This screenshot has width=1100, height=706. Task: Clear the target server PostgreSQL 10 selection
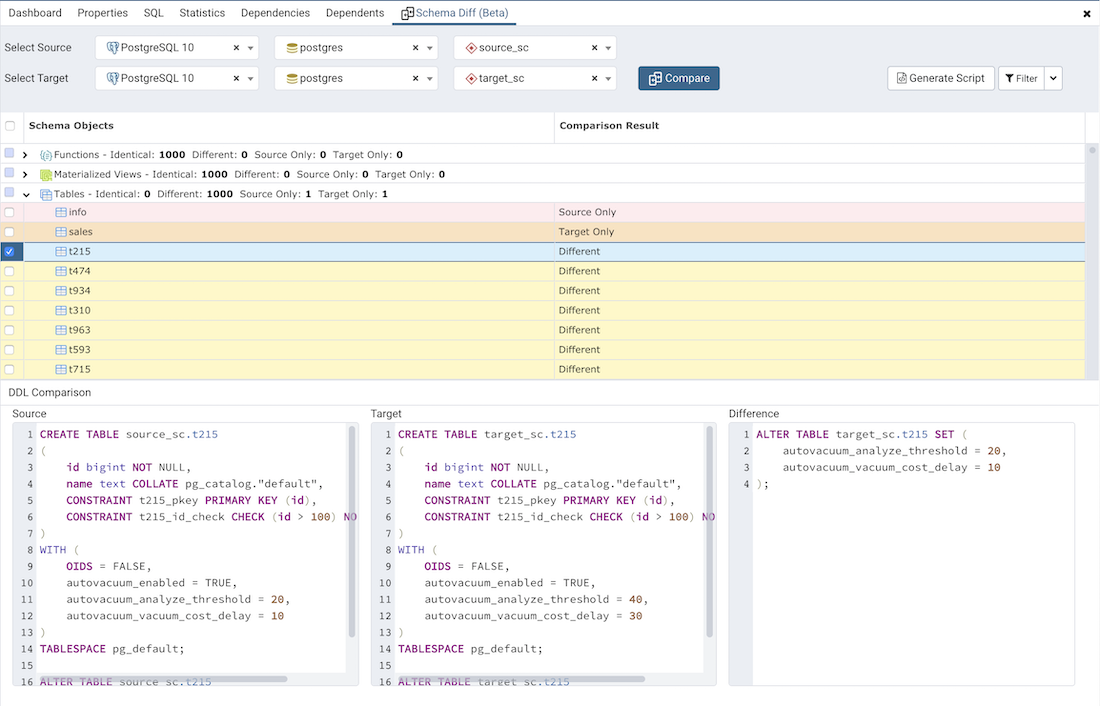(236, 78)
